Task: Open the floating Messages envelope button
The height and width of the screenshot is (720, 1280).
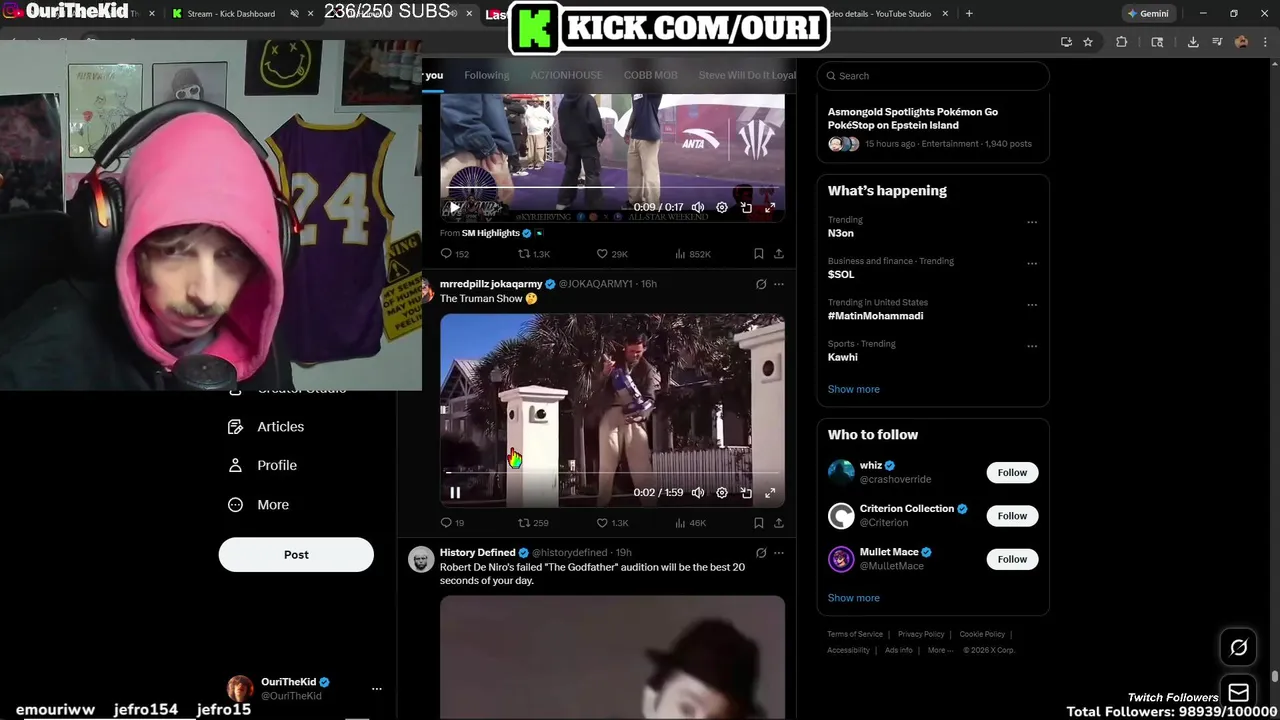Action: pyautogui.click(x=1238, y=692)
